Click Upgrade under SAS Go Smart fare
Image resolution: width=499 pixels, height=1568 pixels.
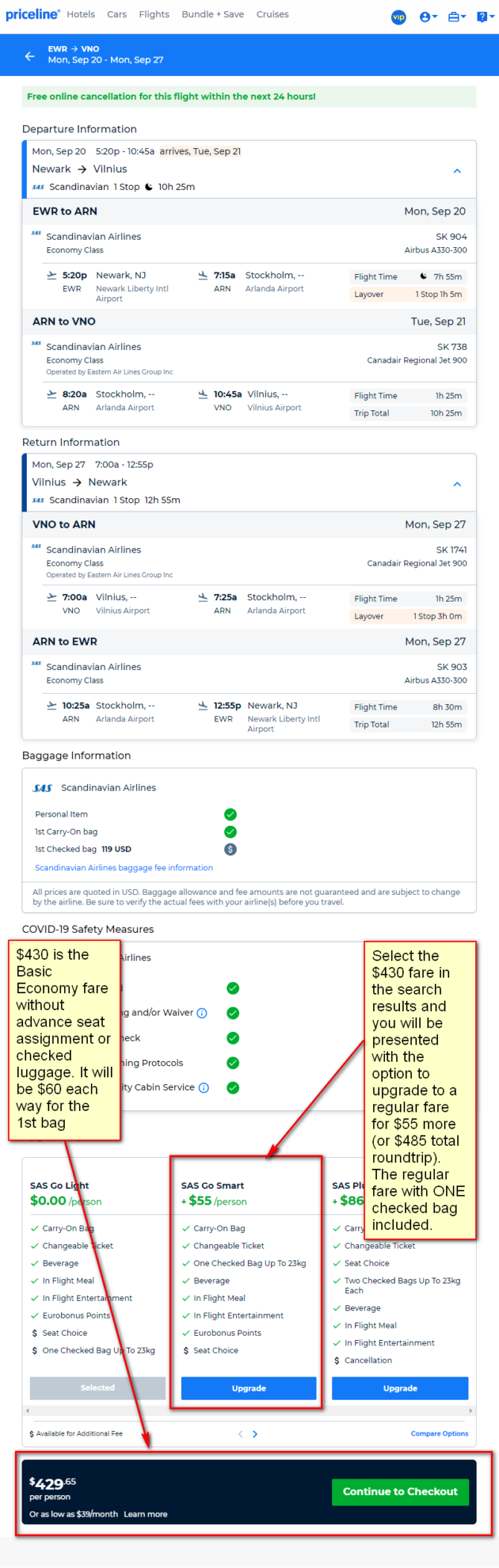[249, 1389]
